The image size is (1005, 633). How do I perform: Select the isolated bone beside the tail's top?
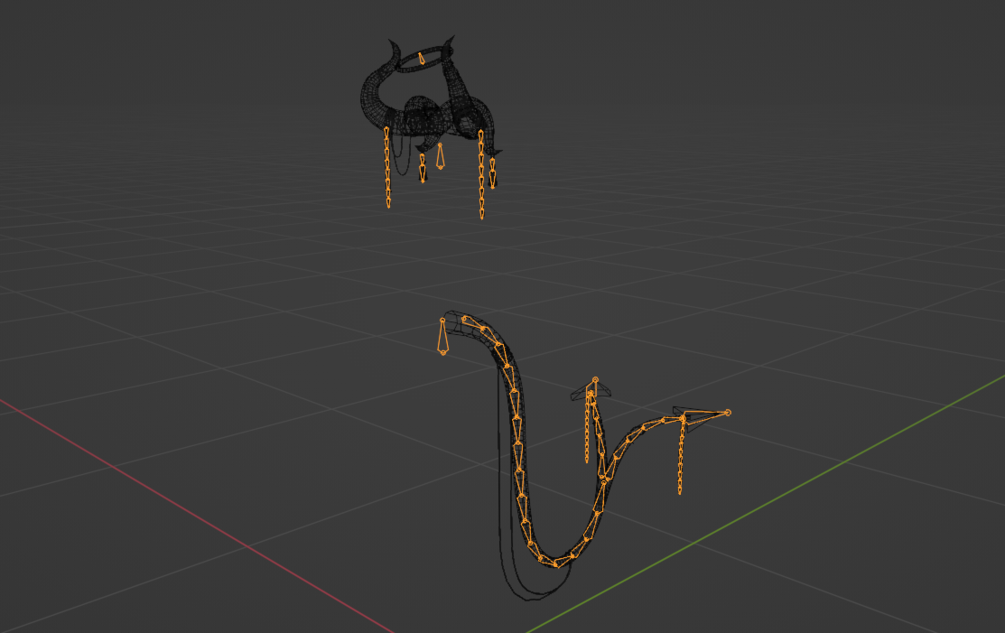(x=442, y=336)
